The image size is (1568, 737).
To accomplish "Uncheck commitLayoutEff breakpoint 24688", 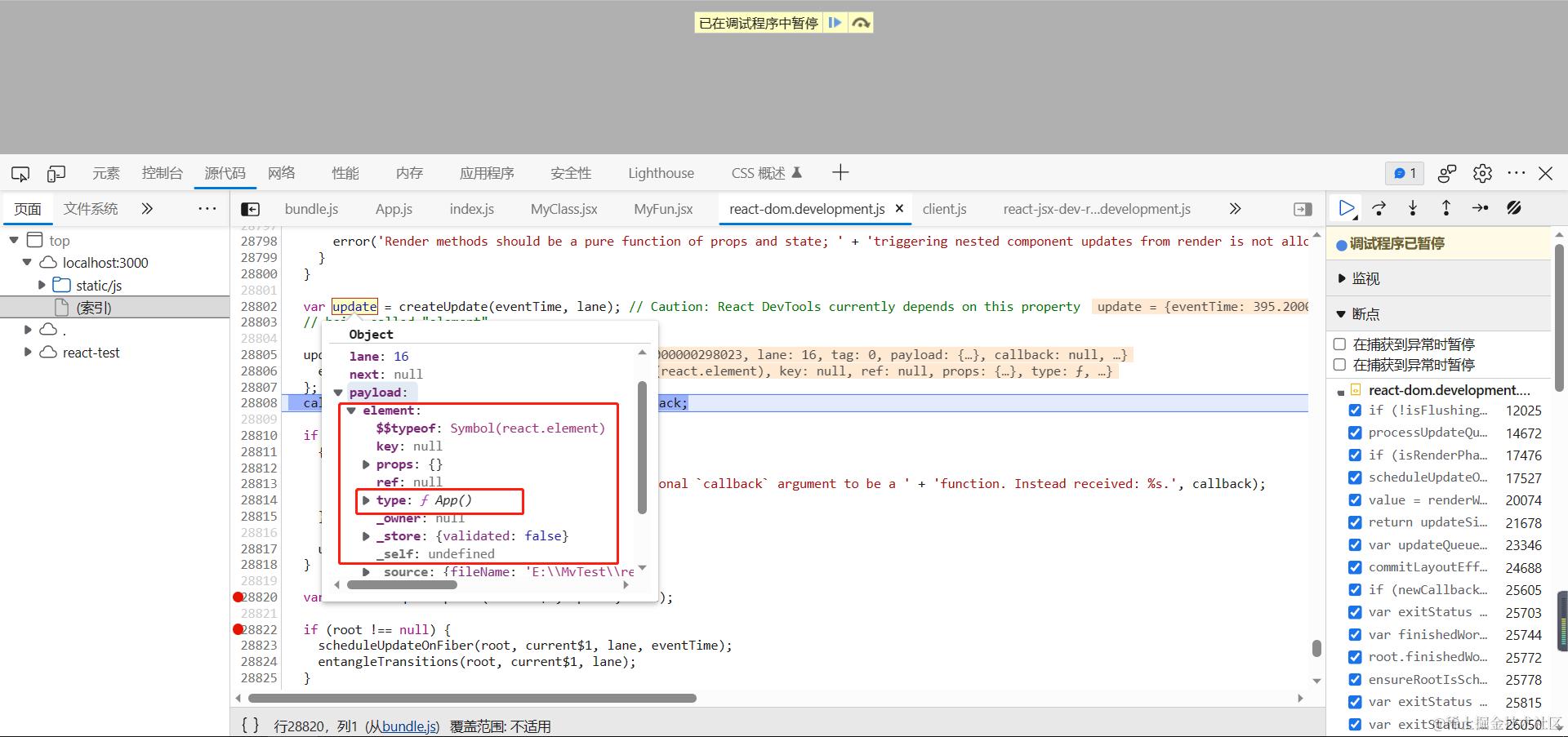I will tap(1355, 567).
